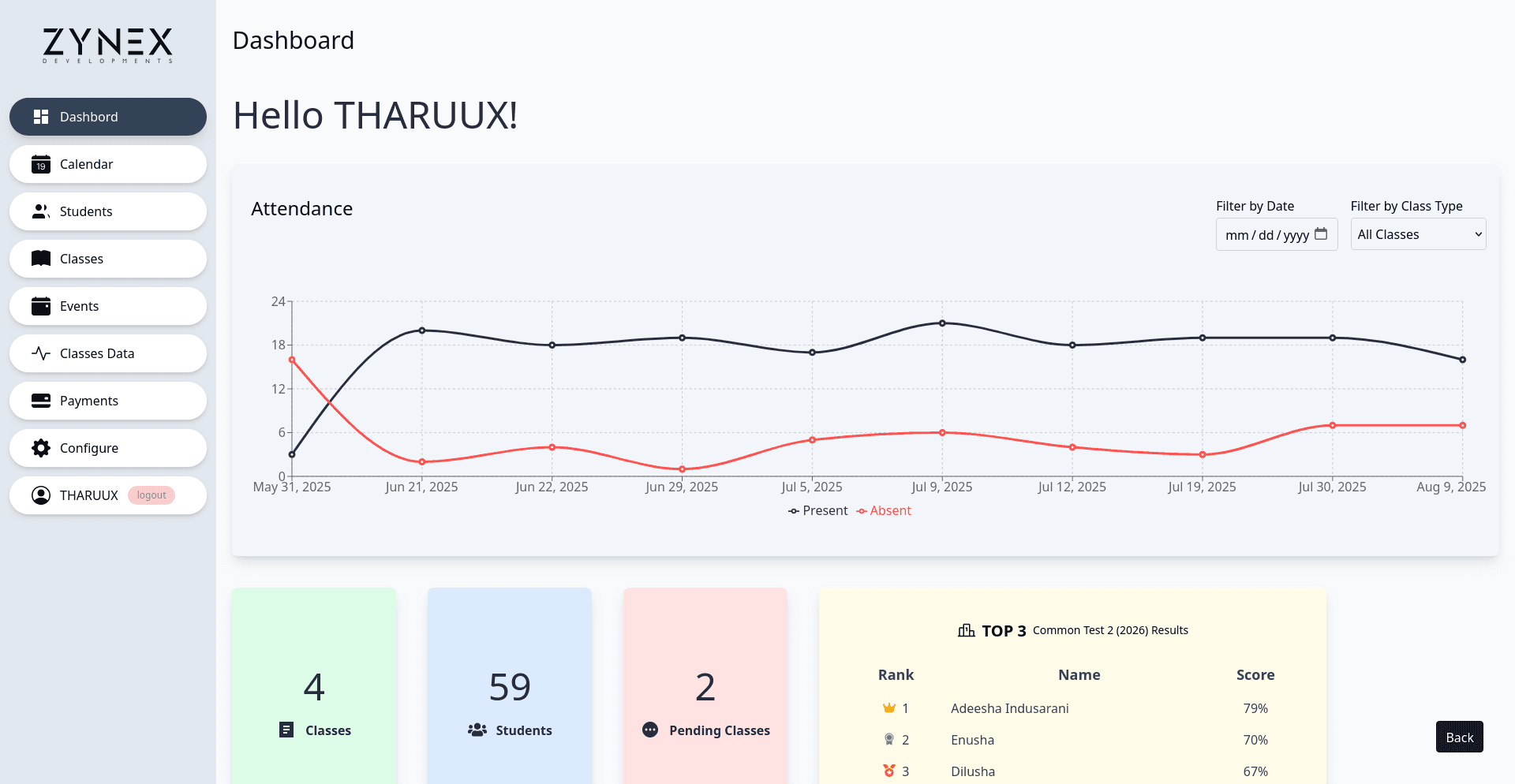Expand the All Classes dropdown
Image resolution: width=1515 pixels, height=784 pixels.
[1418, 234]
